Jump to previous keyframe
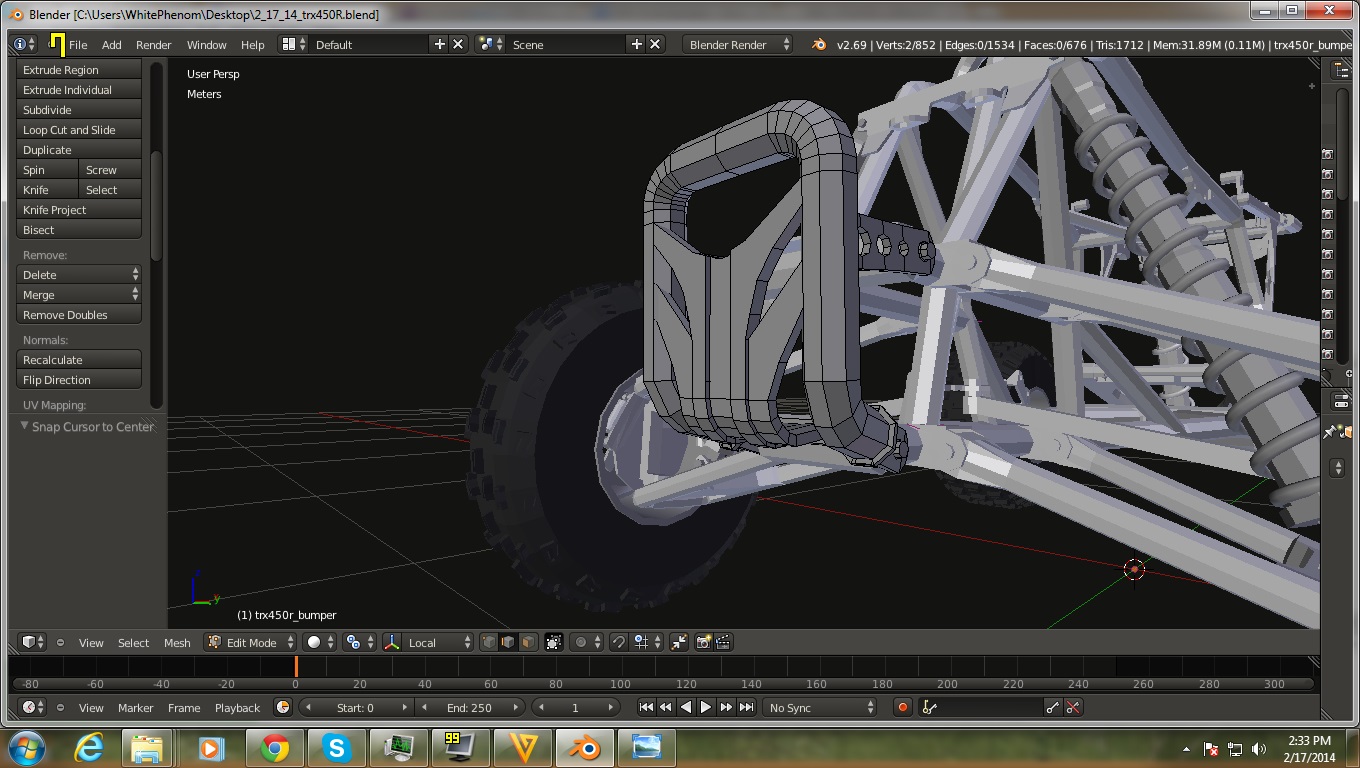 (x=666, y=707)
